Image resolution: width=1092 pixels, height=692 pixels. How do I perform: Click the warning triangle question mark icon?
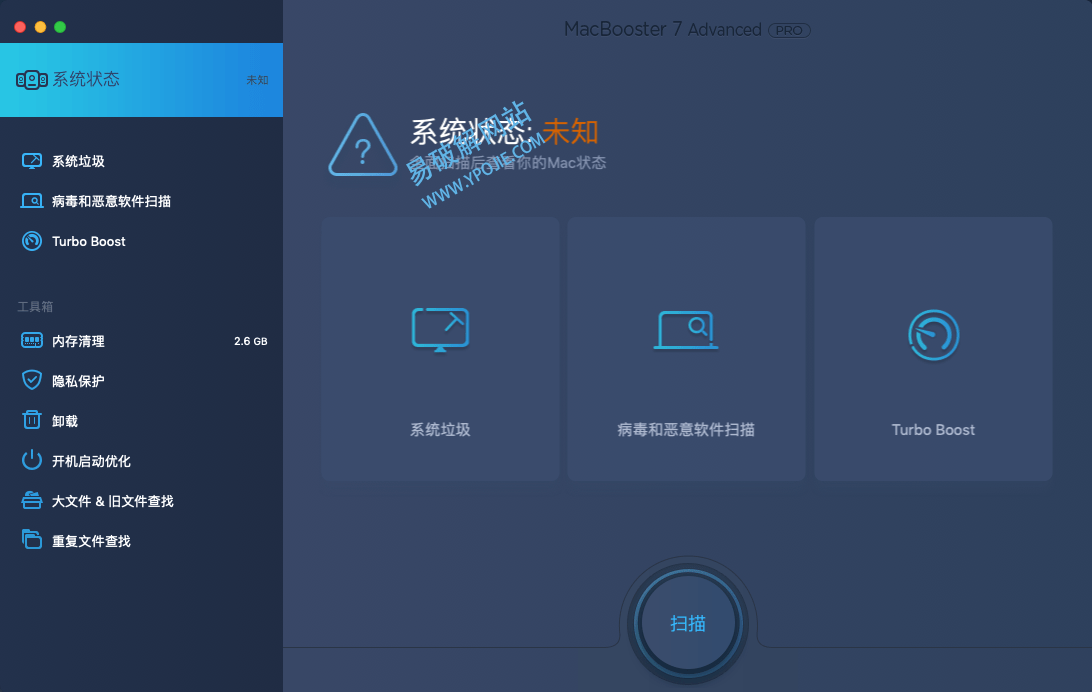click(x=362, y=145)
